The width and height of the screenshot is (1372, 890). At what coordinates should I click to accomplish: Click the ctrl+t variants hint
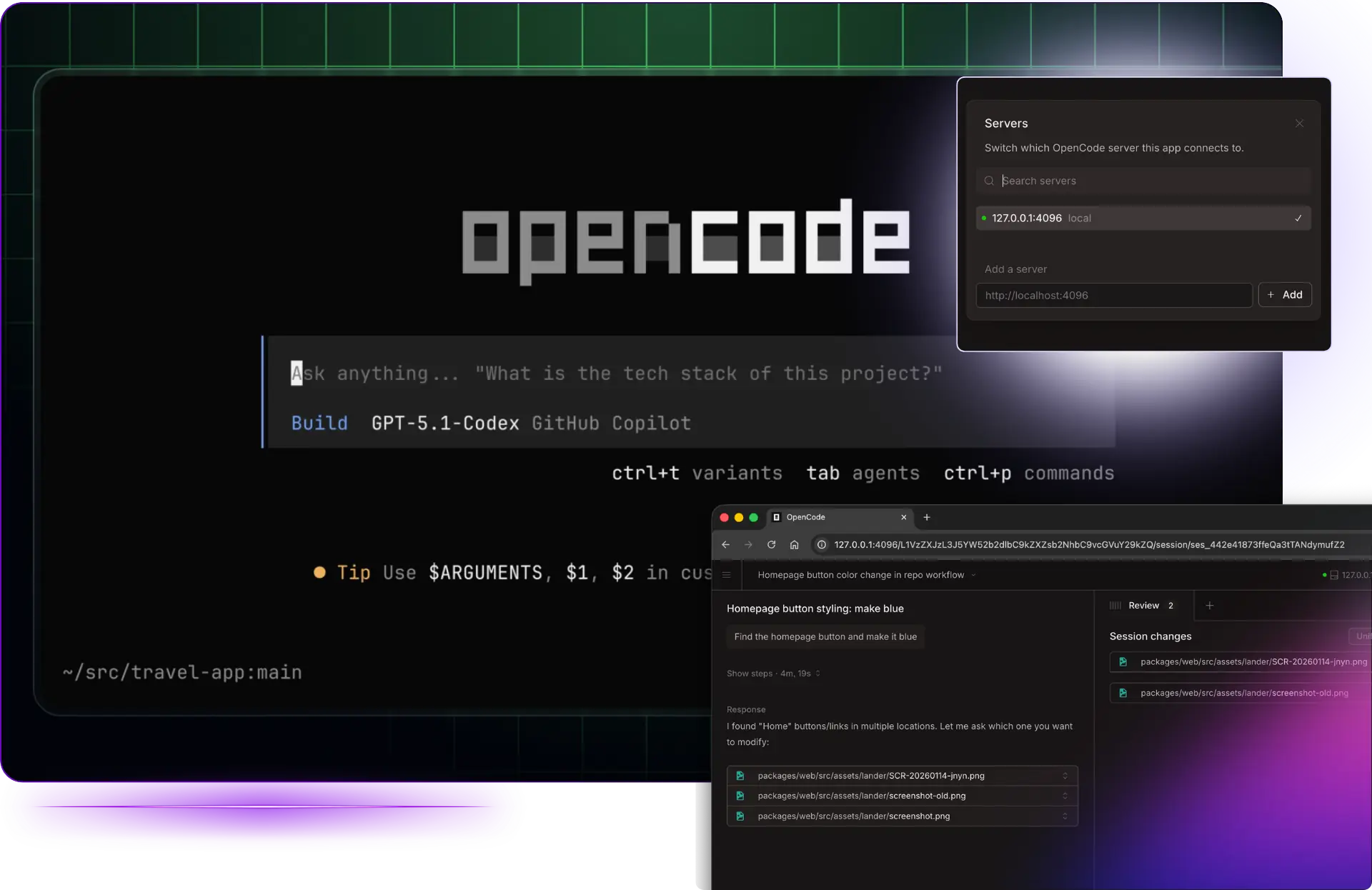coord(697,473)
